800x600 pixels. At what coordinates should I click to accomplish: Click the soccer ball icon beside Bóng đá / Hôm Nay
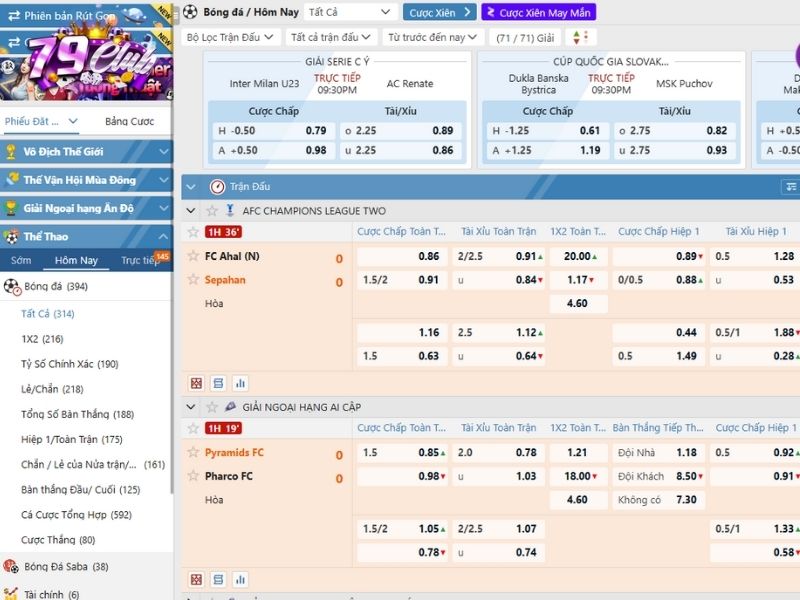(x=190, y=12)
